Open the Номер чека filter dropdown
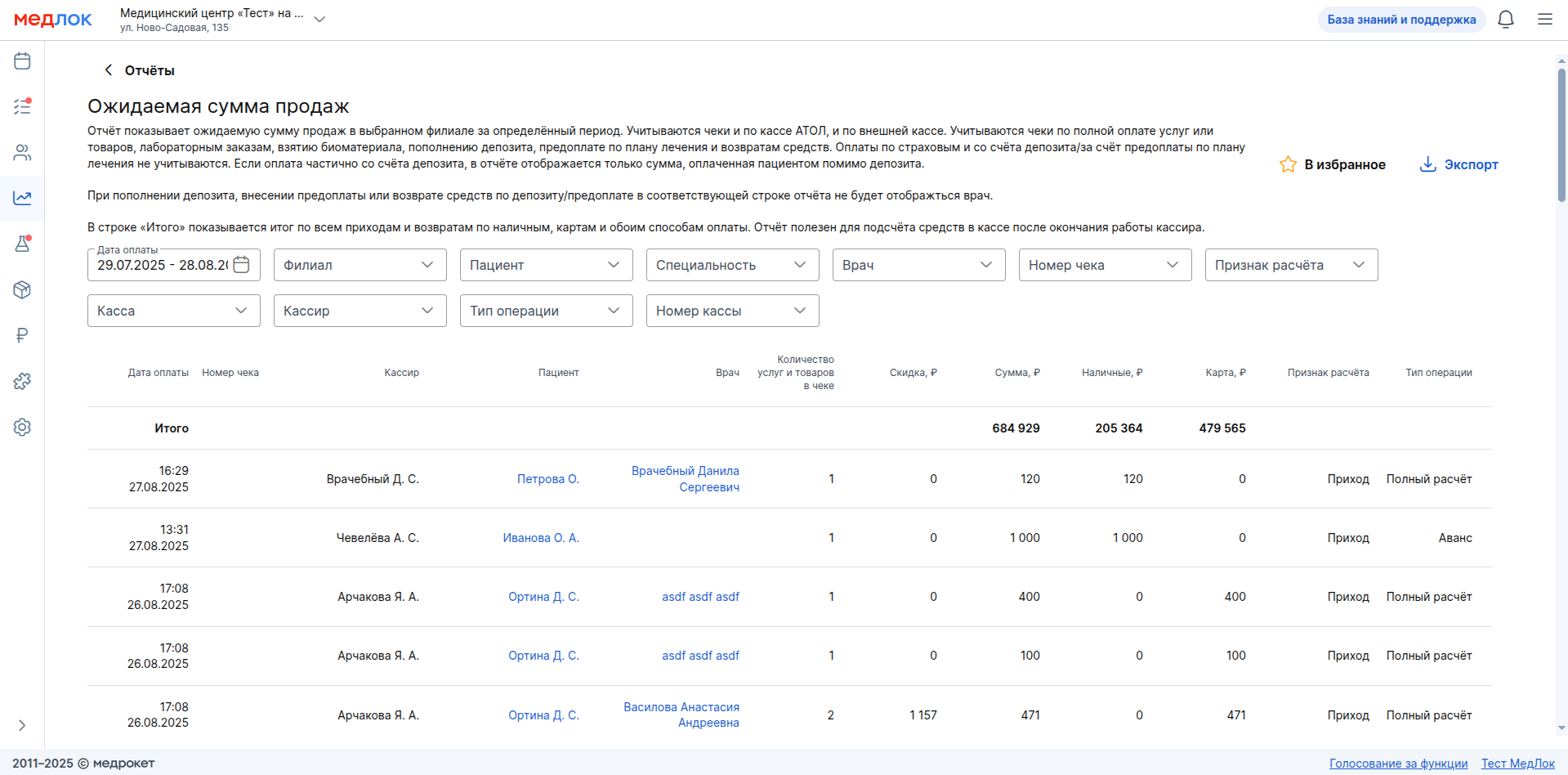The image size is (1568, 775). [x=1106, y=265]
